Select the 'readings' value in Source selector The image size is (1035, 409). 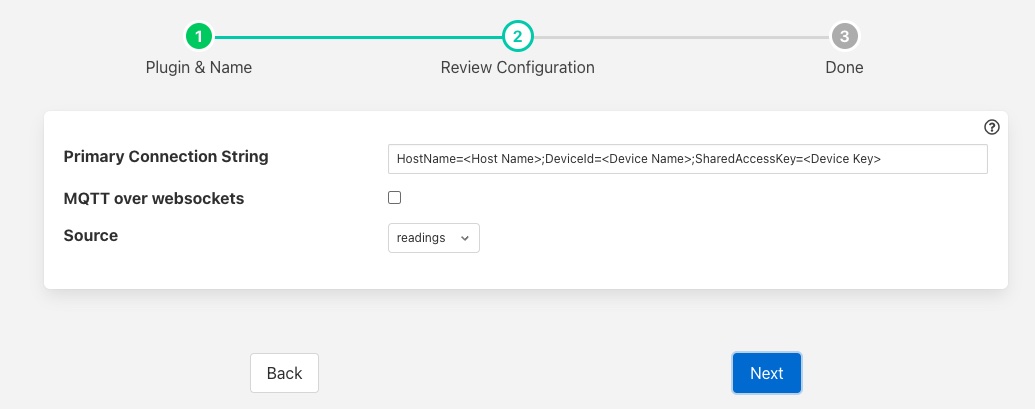point(421,238)
